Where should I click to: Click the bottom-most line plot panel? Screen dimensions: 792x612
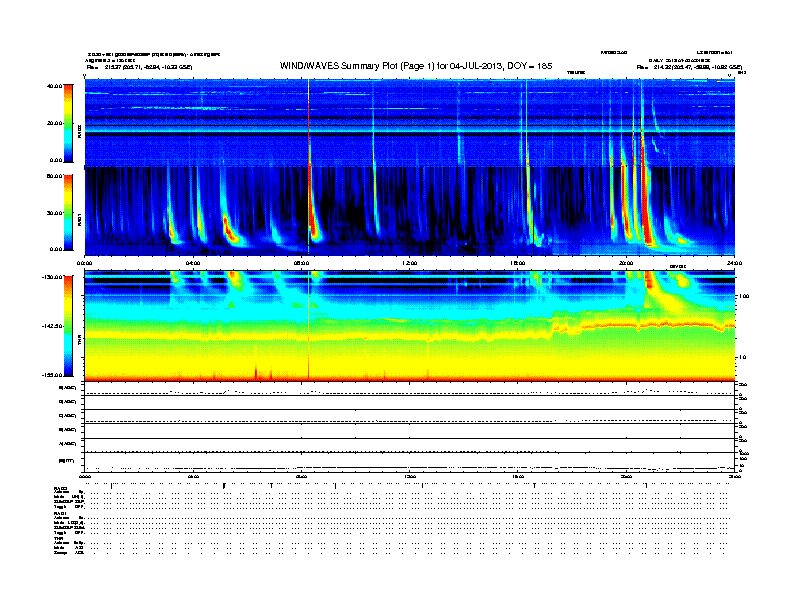point(410,463)
